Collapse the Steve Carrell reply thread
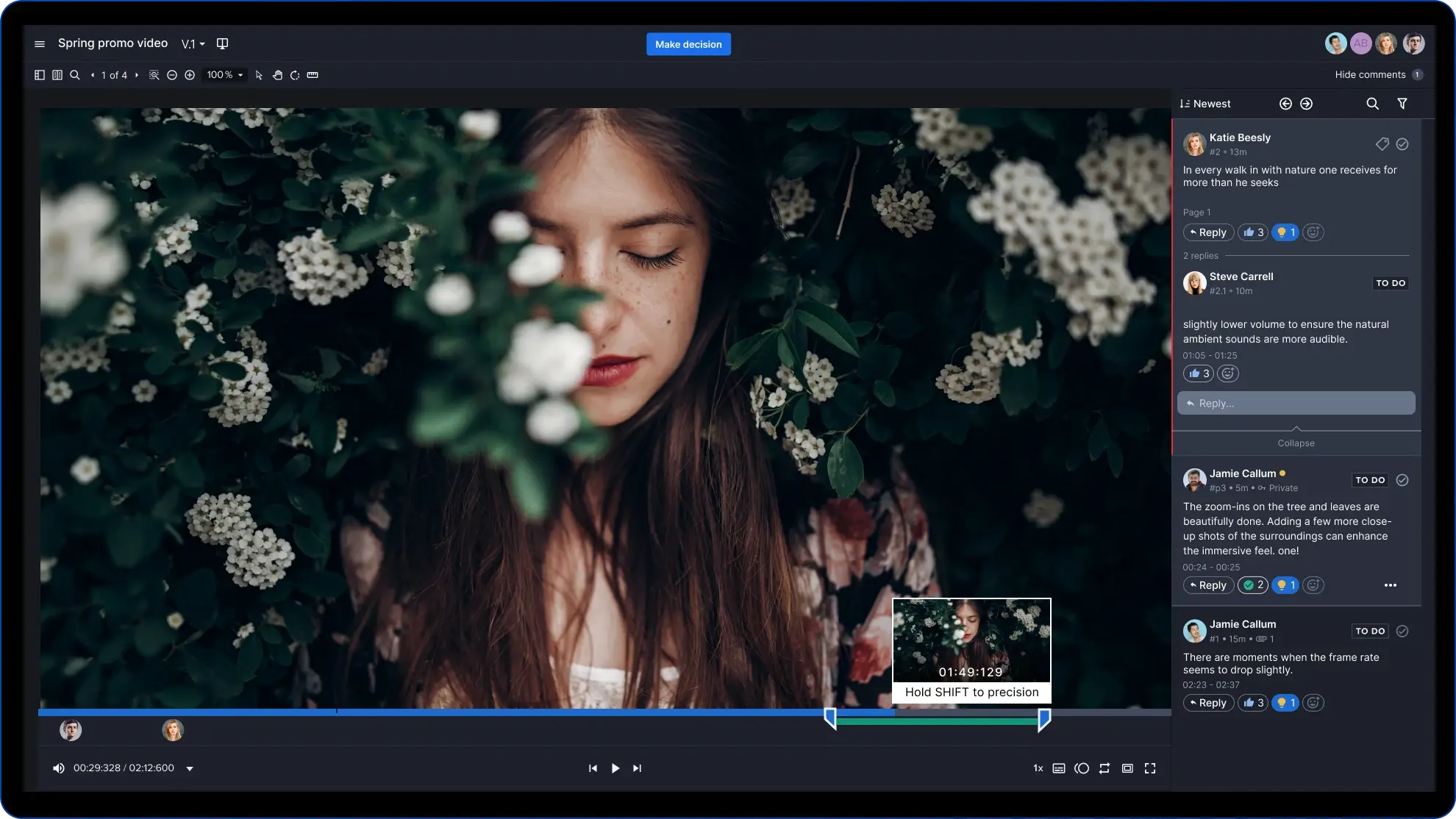This screenshot has height=819, width=1456. tap(1296, 443)
